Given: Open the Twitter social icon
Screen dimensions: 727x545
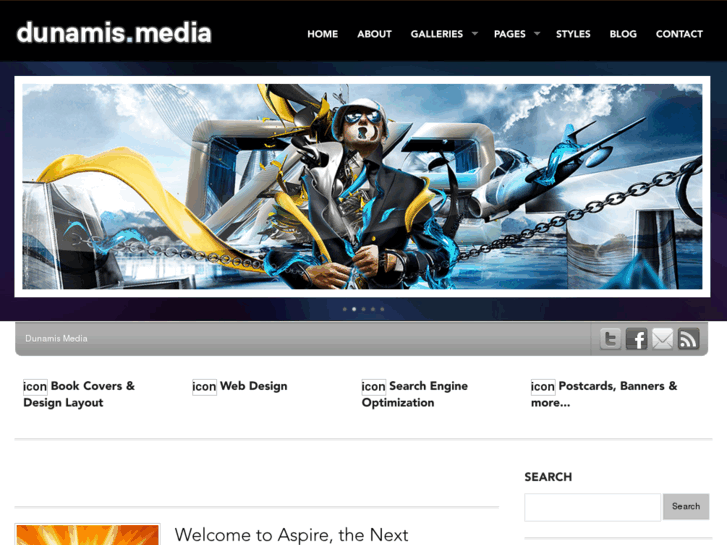Looking at the screenshot, I should pos(610,339).
